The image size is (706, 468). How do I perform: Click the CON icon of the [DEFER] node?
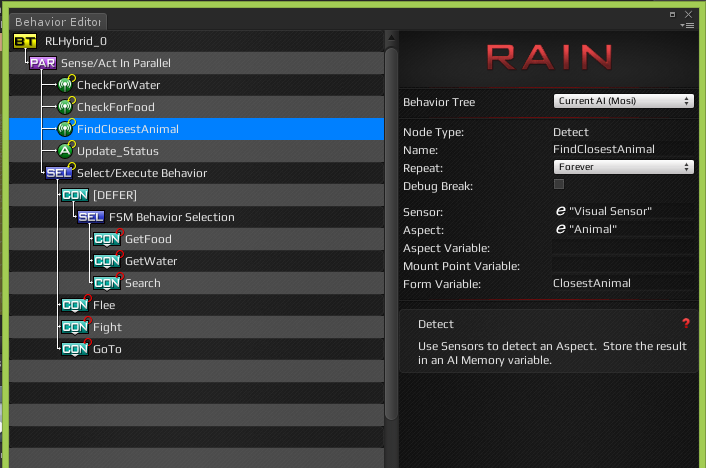(x=75, y=195)
